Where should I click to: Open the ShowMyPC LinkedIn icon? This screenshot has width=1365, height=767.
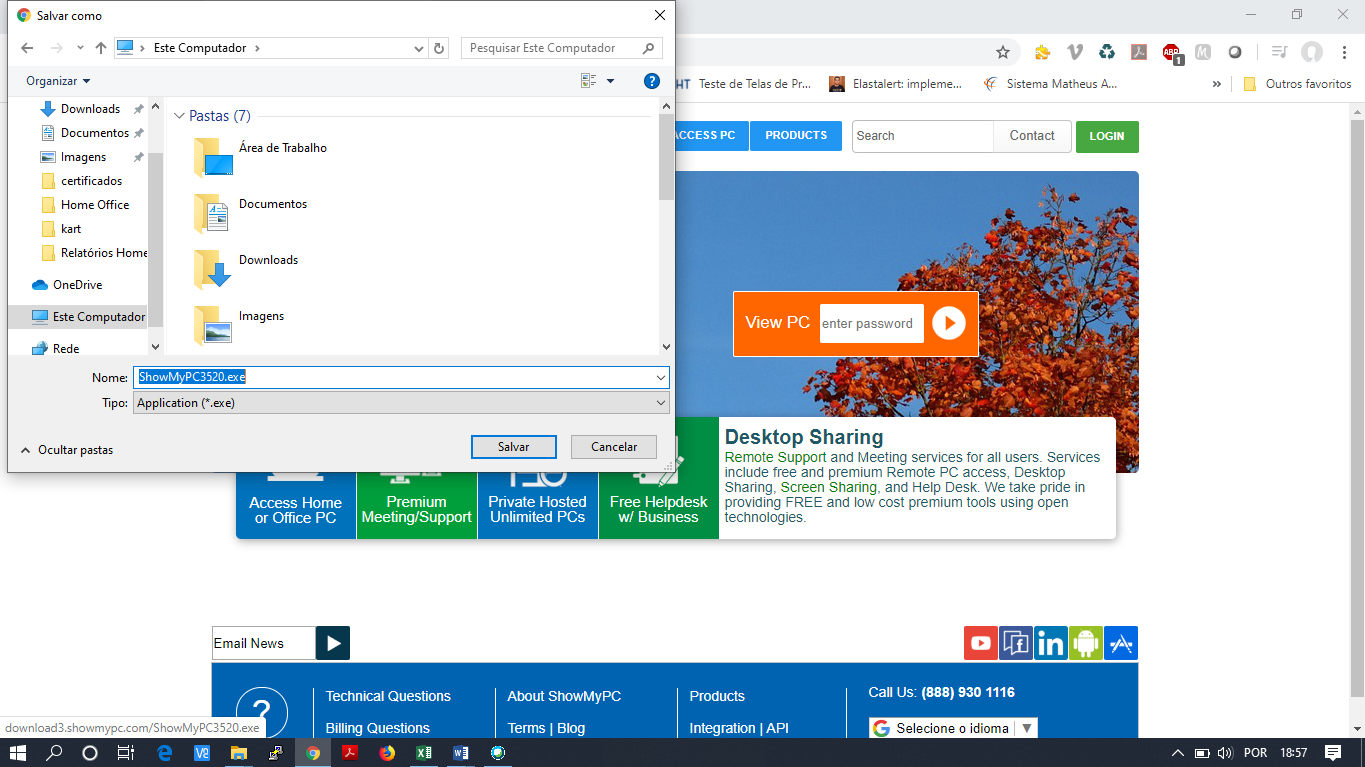pos(1050,643)
